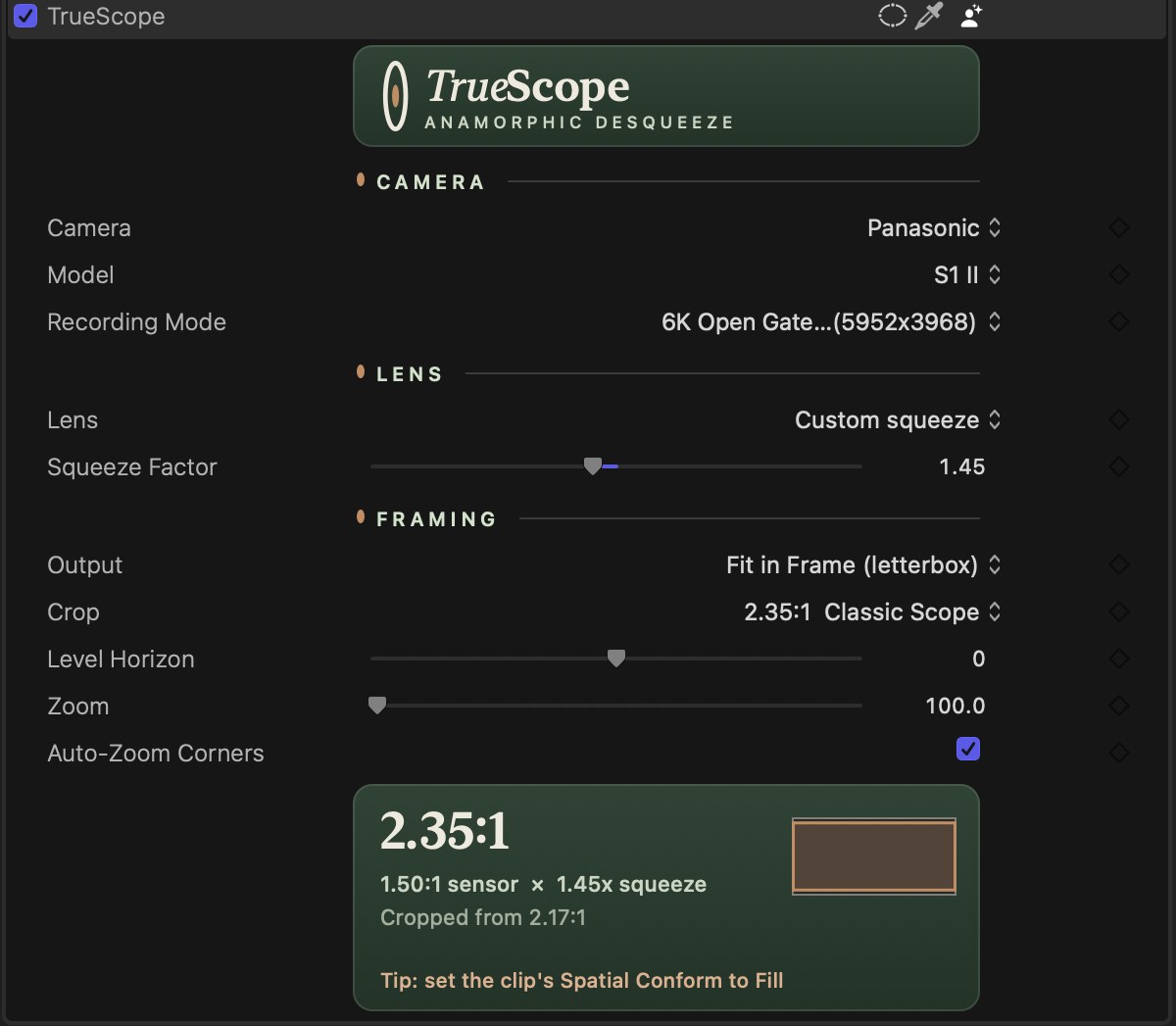
Task: Click the Zoom slider handle
Action: coord(377,706)
